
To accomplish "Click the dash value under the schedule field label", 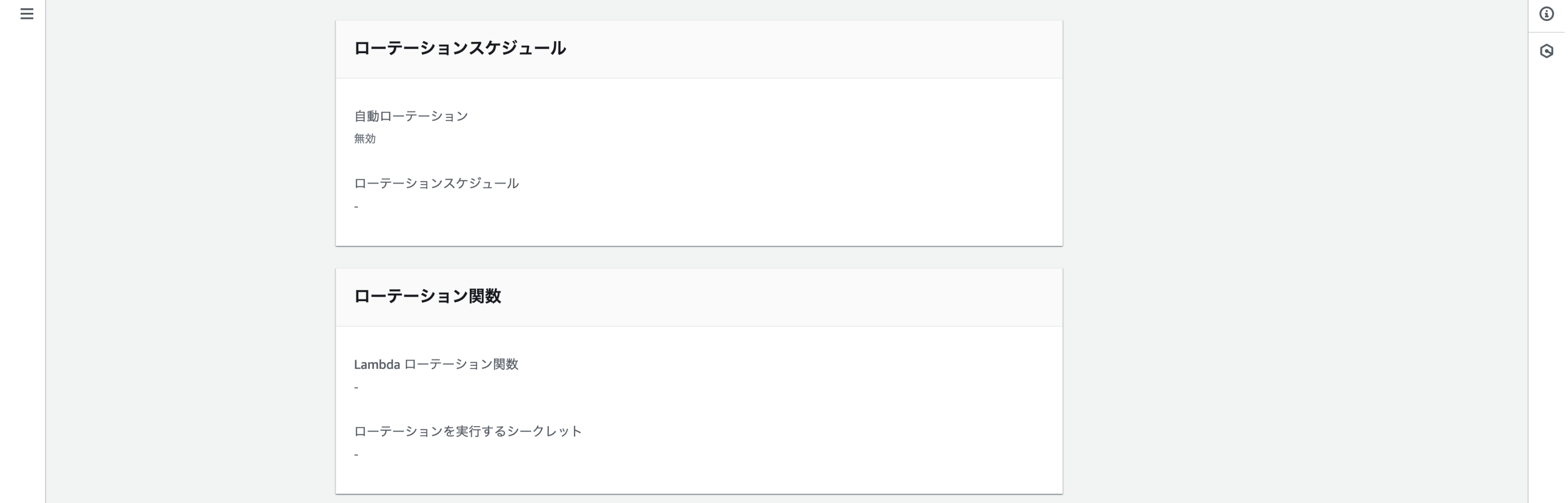I will 356,207.
